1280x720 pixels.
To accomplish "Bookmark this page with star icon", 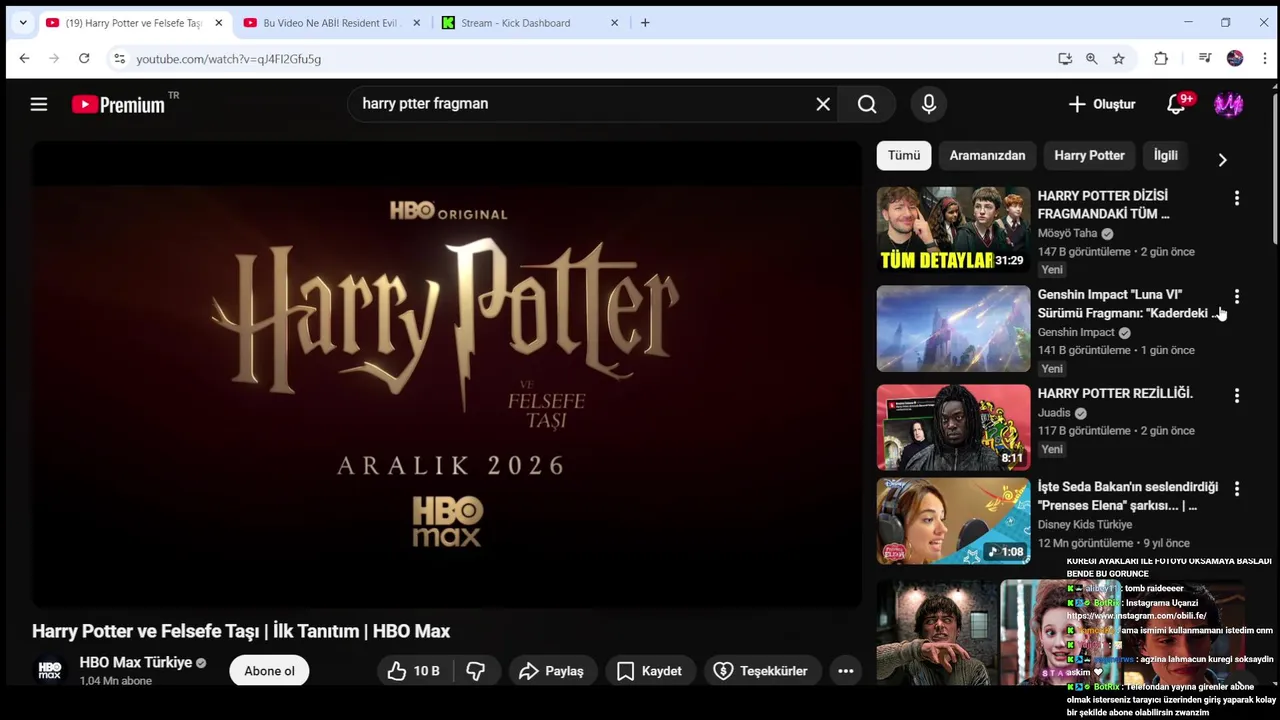I will click(x=1119, y=59).
